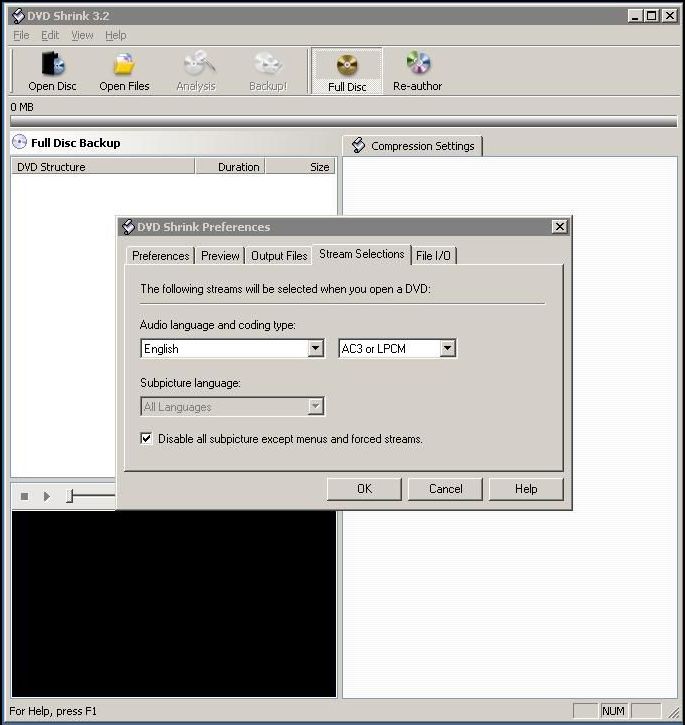Click the DVD Structure column header
This screenshot has height=725, width=685.
pos(103,166)
